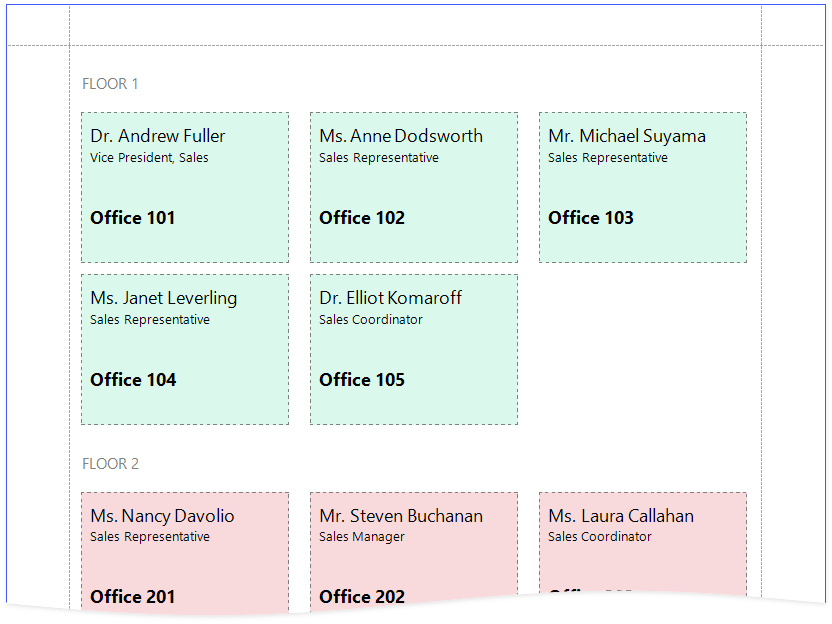
Task: Click Ms. Janet Leverling's name
Action: tap(164, 298)
